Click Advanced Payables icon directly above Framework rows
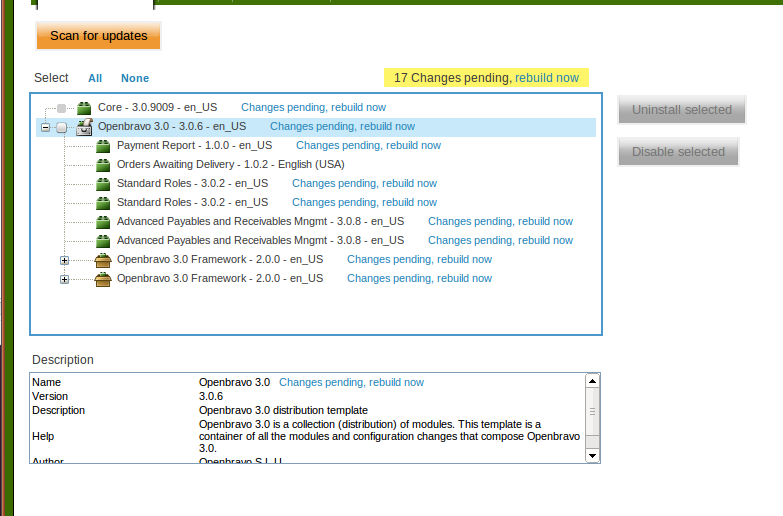Viewport: 783px width, 516px height. pyautogui.click(x=103, y=241)
